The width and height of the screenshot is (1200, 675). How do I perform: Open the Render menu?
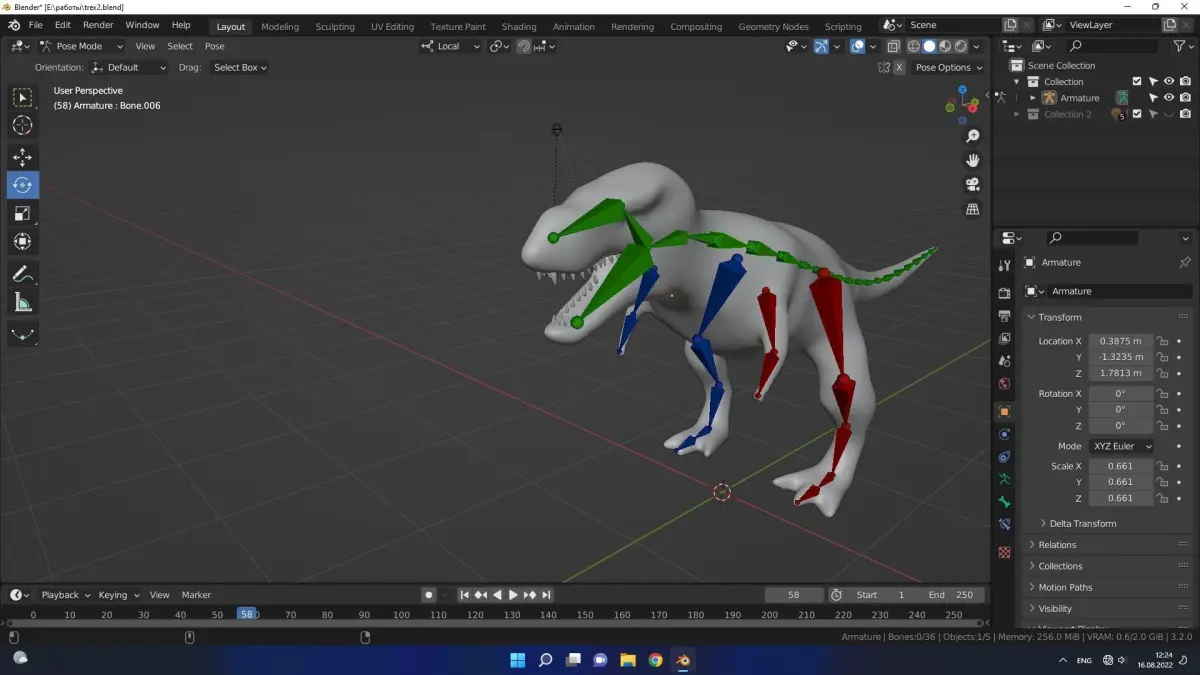98,25
